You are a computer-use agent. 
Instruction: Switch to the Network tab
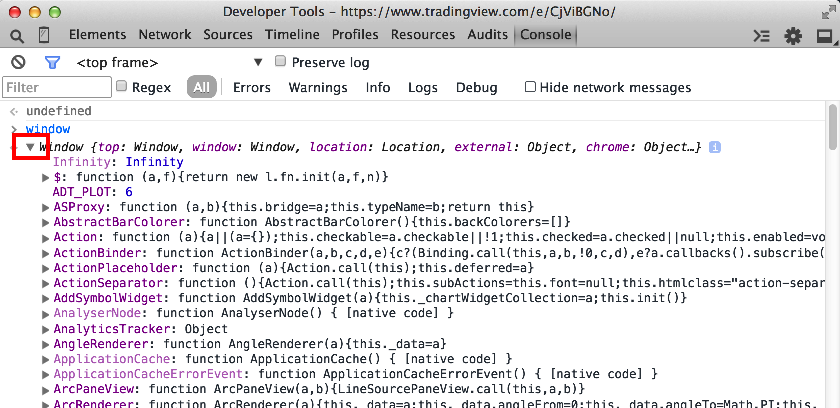click(164, 35)
